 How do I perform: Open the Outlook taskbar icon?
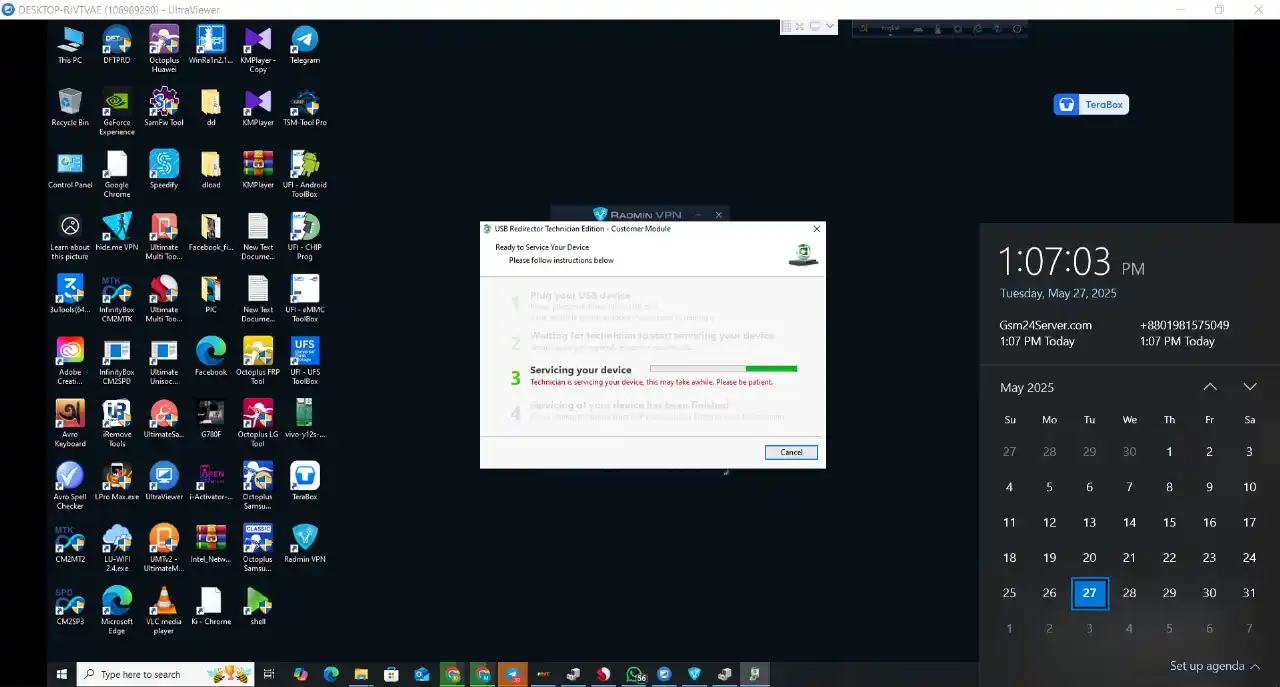tap(421, 674)
